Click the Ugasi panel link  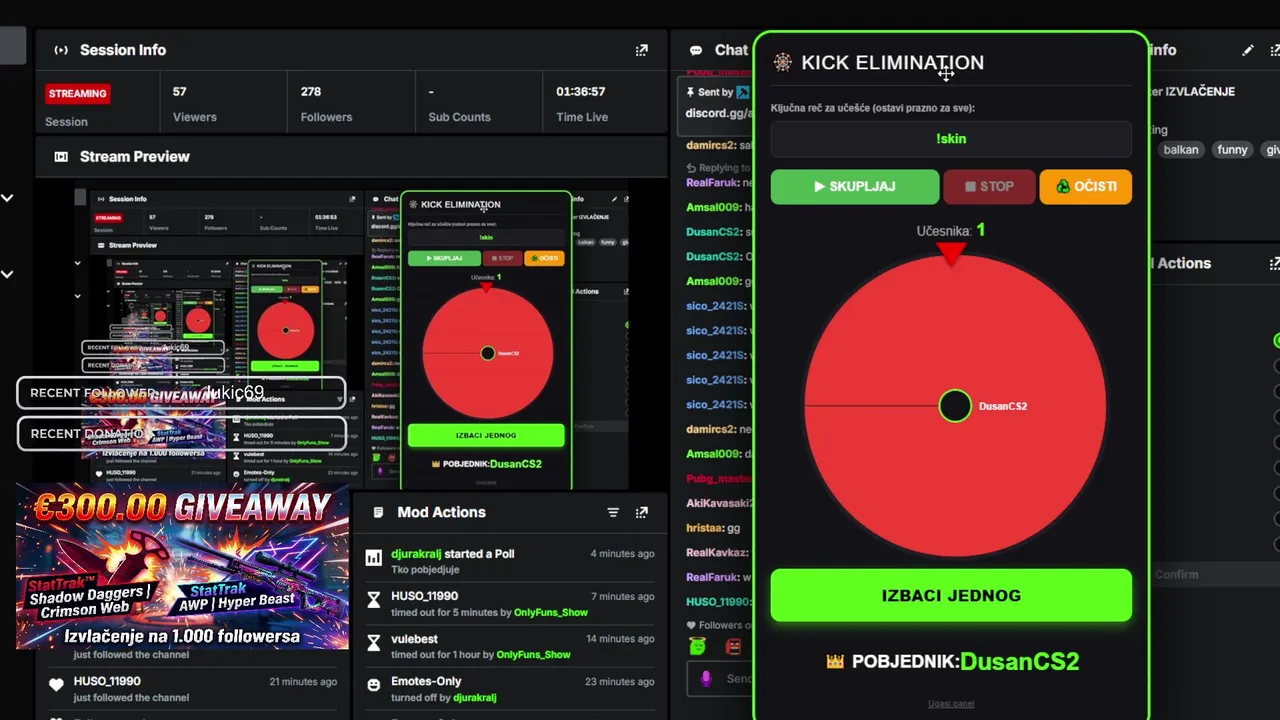951,703
